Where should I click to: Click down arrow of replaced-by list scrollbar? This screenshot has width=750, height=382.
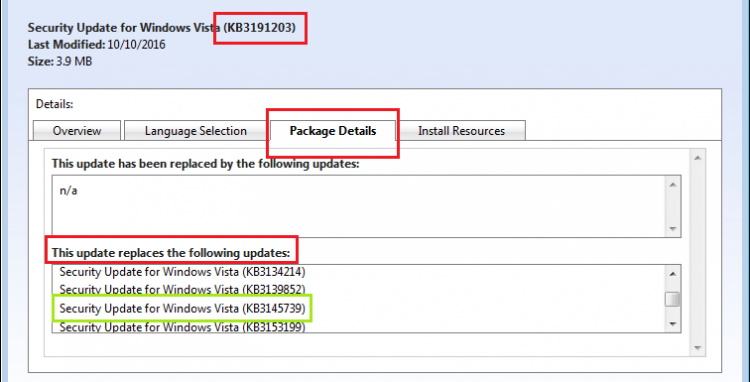tap(673, 229)
